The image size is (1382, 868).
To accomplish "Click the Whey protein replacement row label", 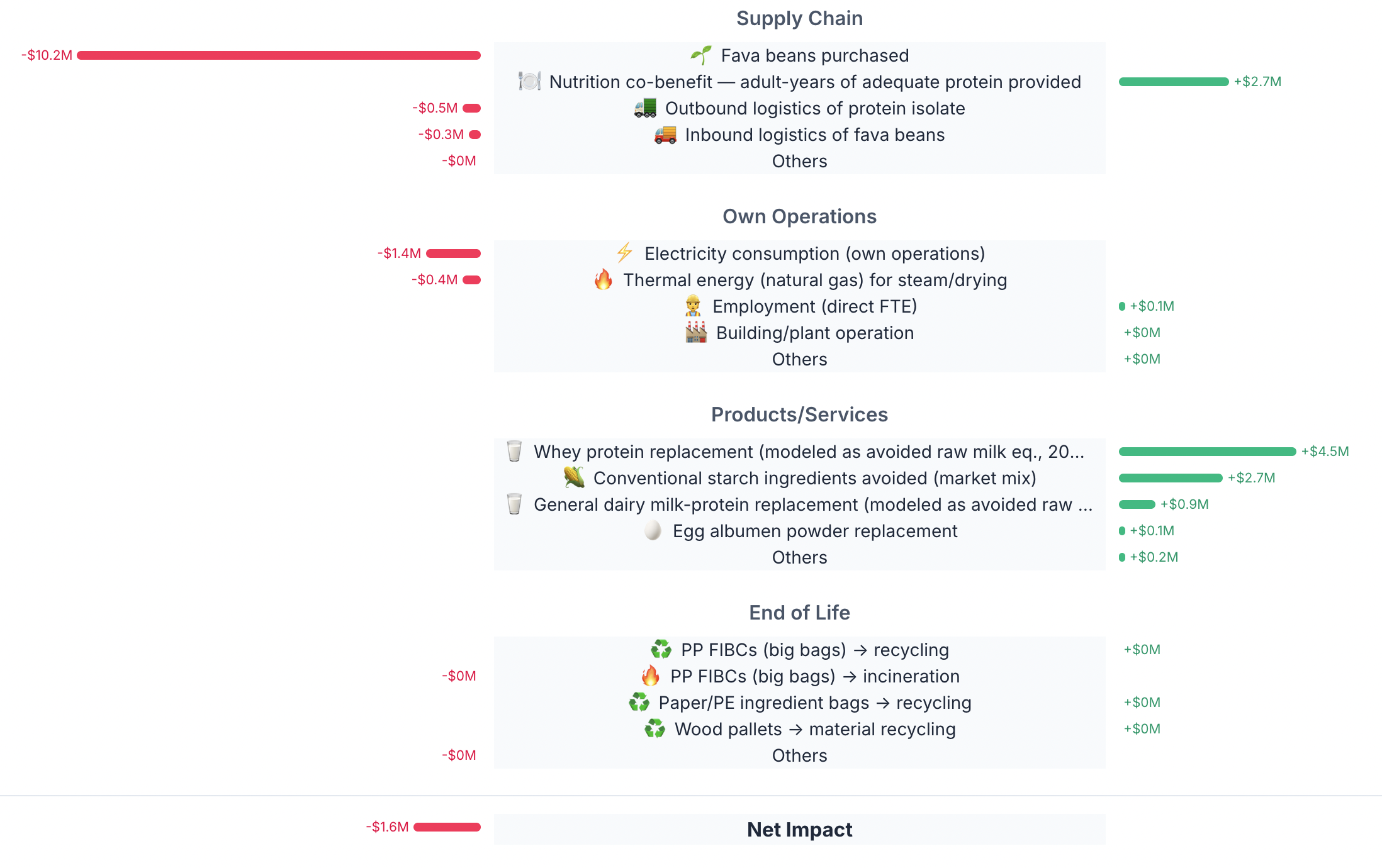I will 809,452.
